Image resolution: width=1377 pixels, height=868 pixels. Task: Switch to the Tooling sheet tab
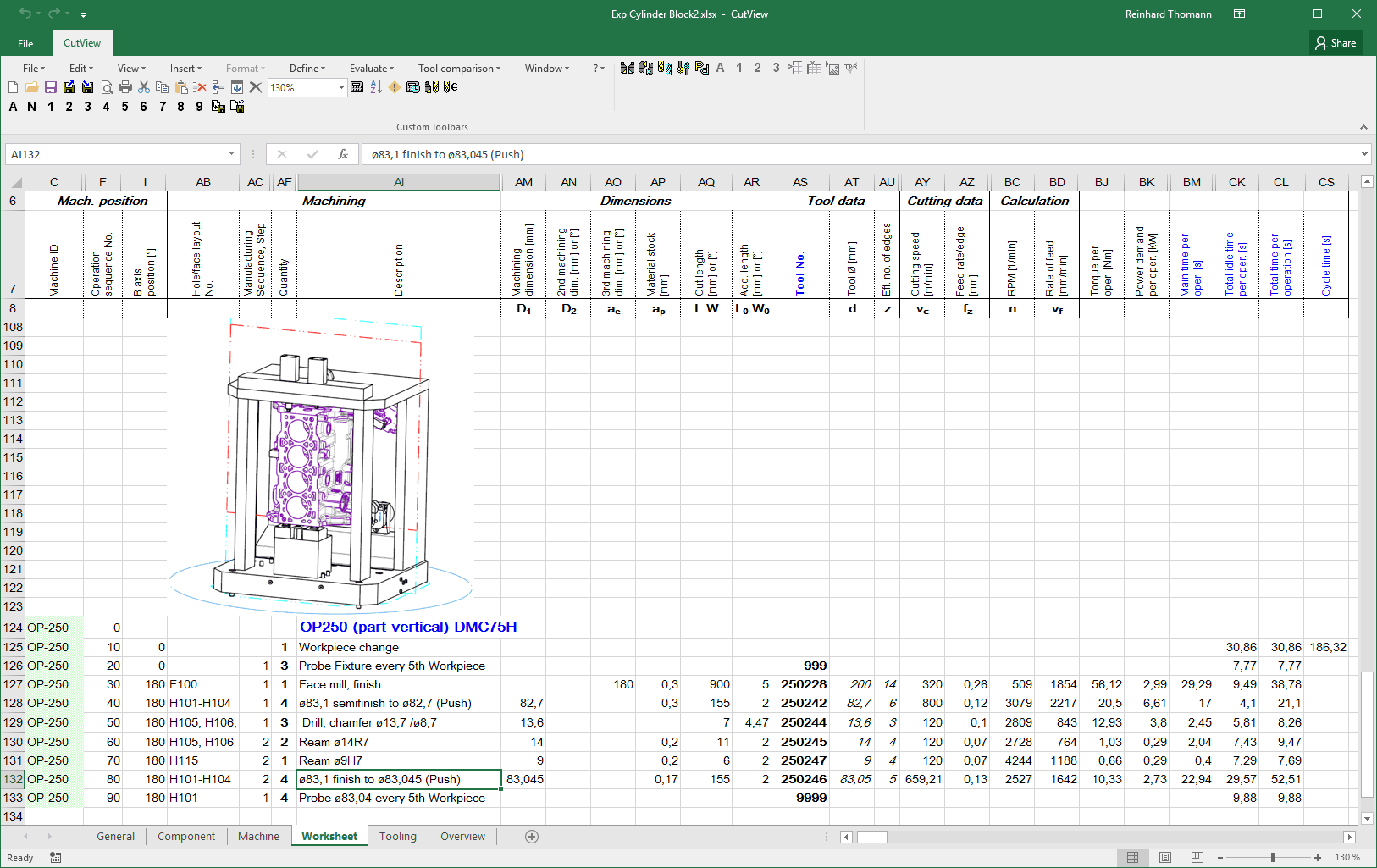coord(397,836)
